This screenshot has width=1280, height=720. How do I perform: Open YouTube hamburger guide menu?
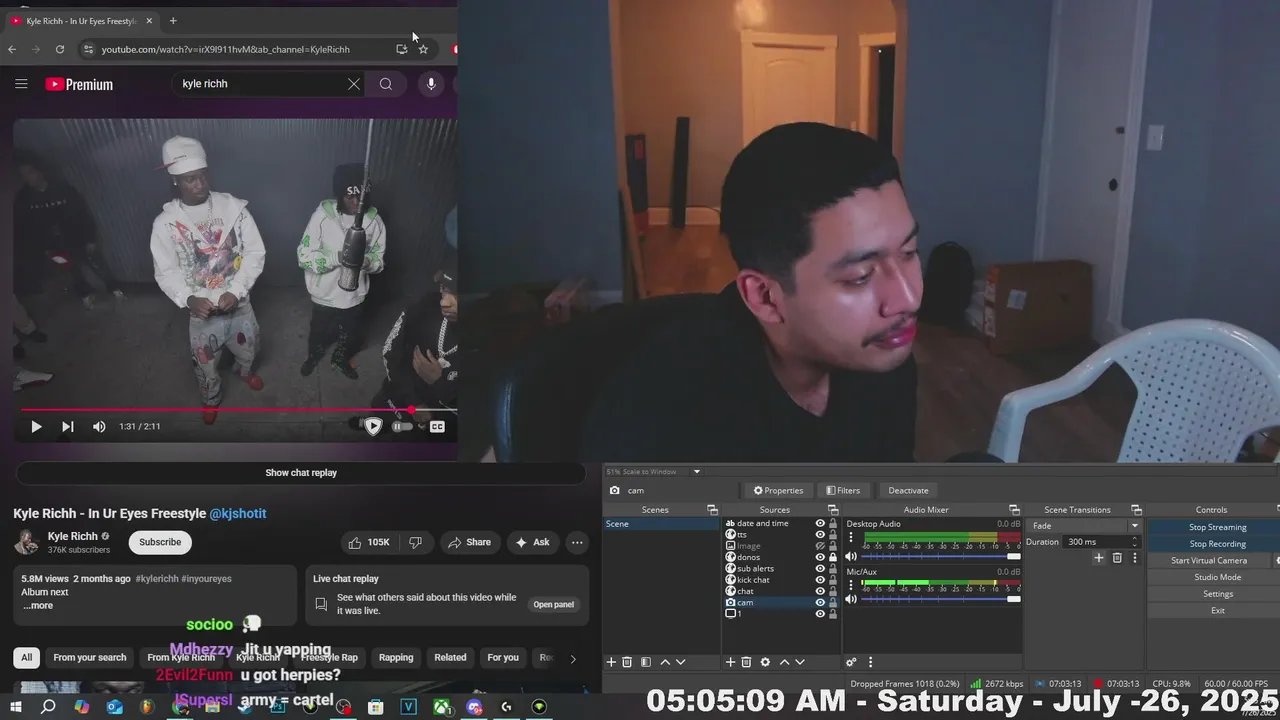[21, 84]
